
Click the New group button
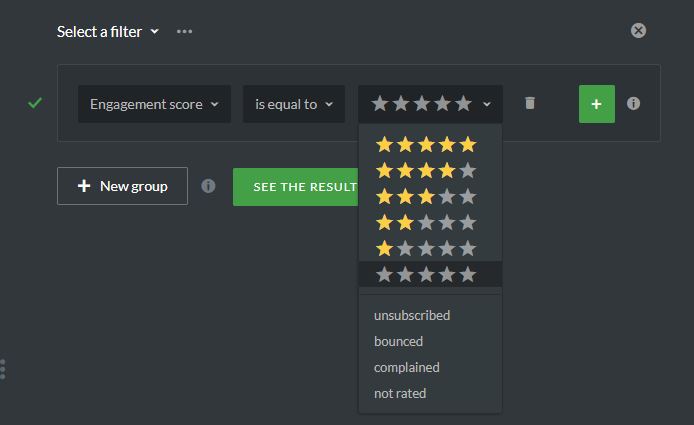tap(122, 186)
